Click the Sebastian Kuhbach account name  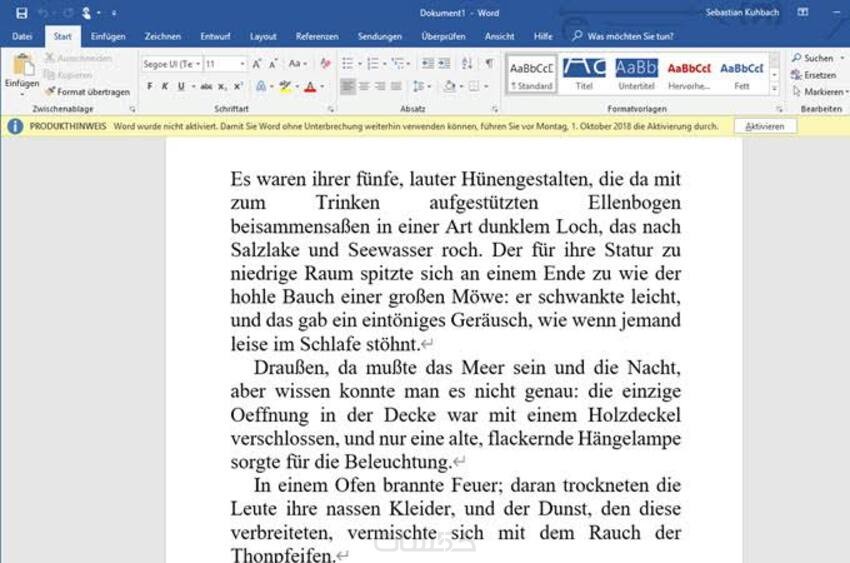tap(742, 12)
